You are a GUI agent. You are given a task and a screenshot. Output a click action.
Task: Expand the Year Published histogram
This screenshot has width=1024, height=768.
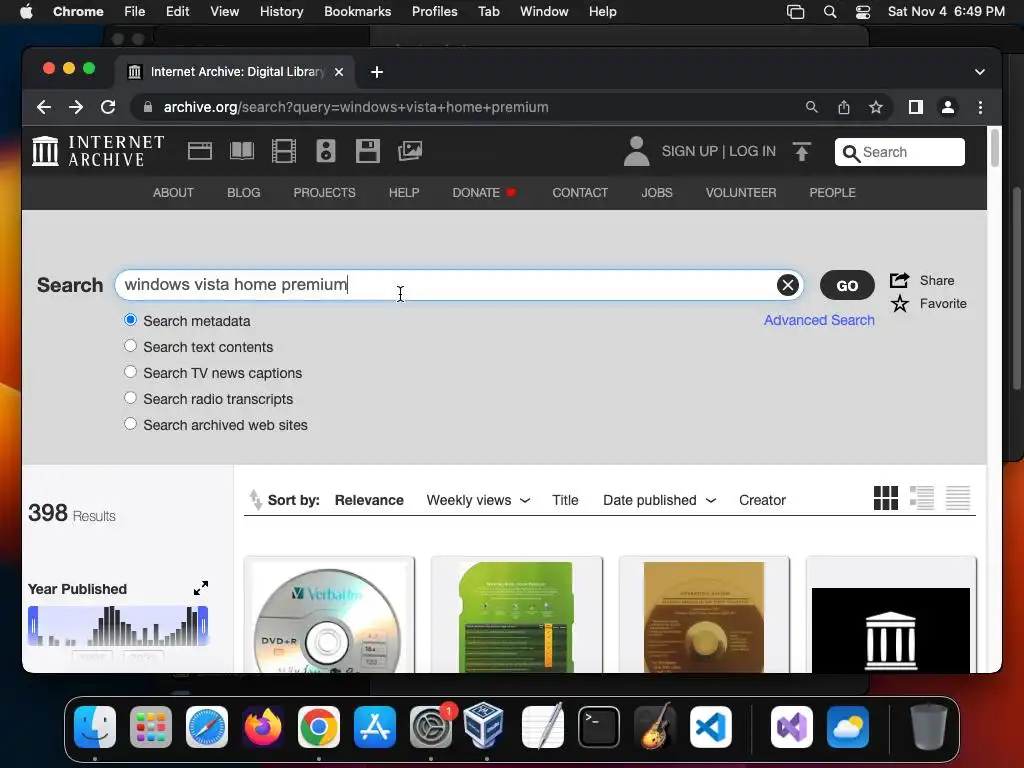[200, 588]
